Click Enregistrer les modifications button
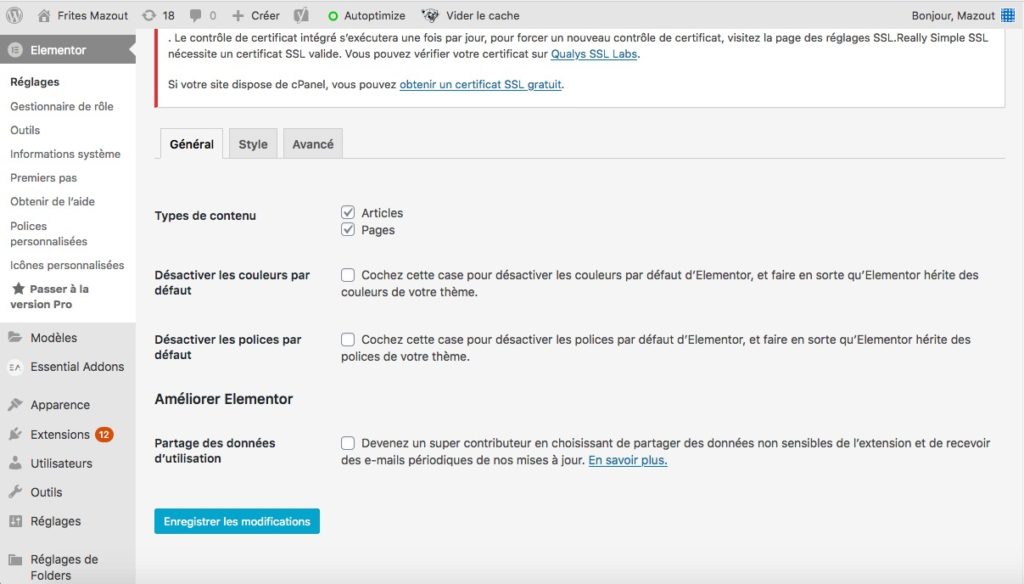Viewport: 1024px width, 584px height. (x=237, y=521)
